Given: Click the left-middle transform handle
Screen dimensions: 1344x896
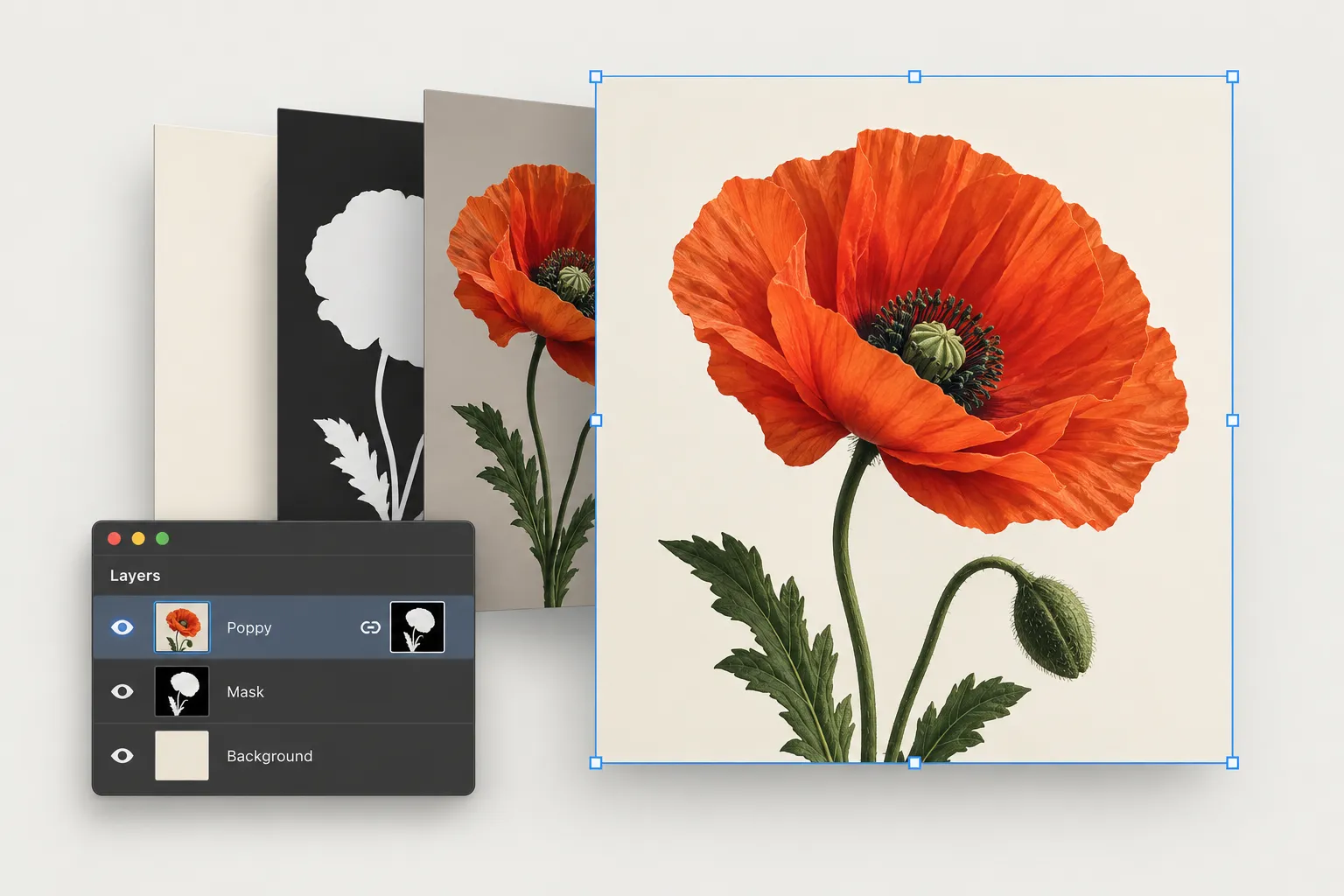Looking at the screenshot, I should pyautogui.click(x=596, y=420).
